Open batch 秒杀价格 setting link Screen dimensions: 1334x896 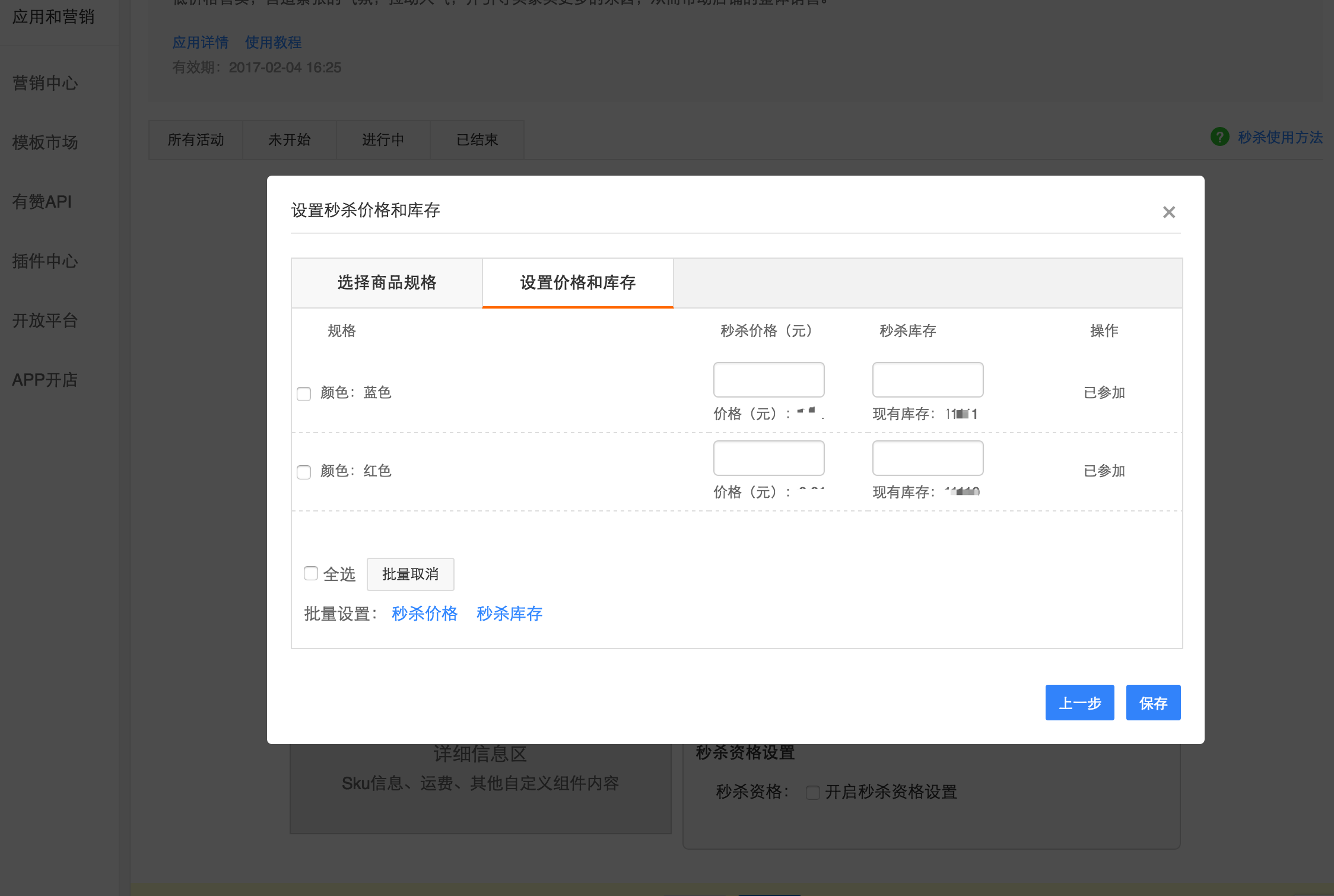pyautogui.click(x=425, y=614)
